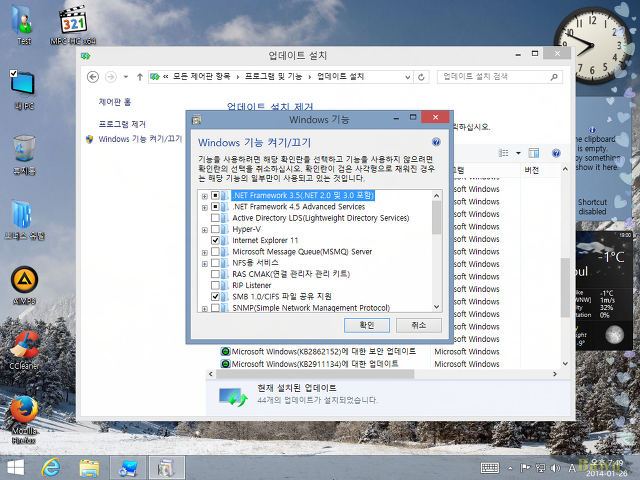Open the network tray icon
This screenshot has width=640, height=480.
click(540, 468)
